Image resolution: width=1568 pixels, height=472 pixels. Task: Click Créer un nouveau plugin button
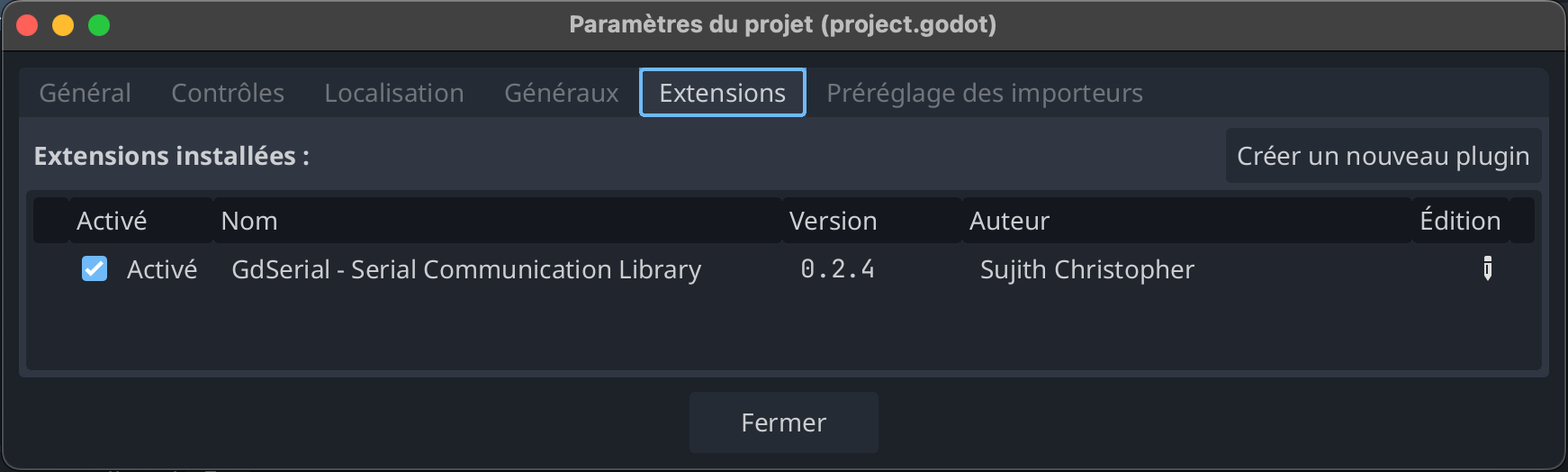coord(1383,156)
